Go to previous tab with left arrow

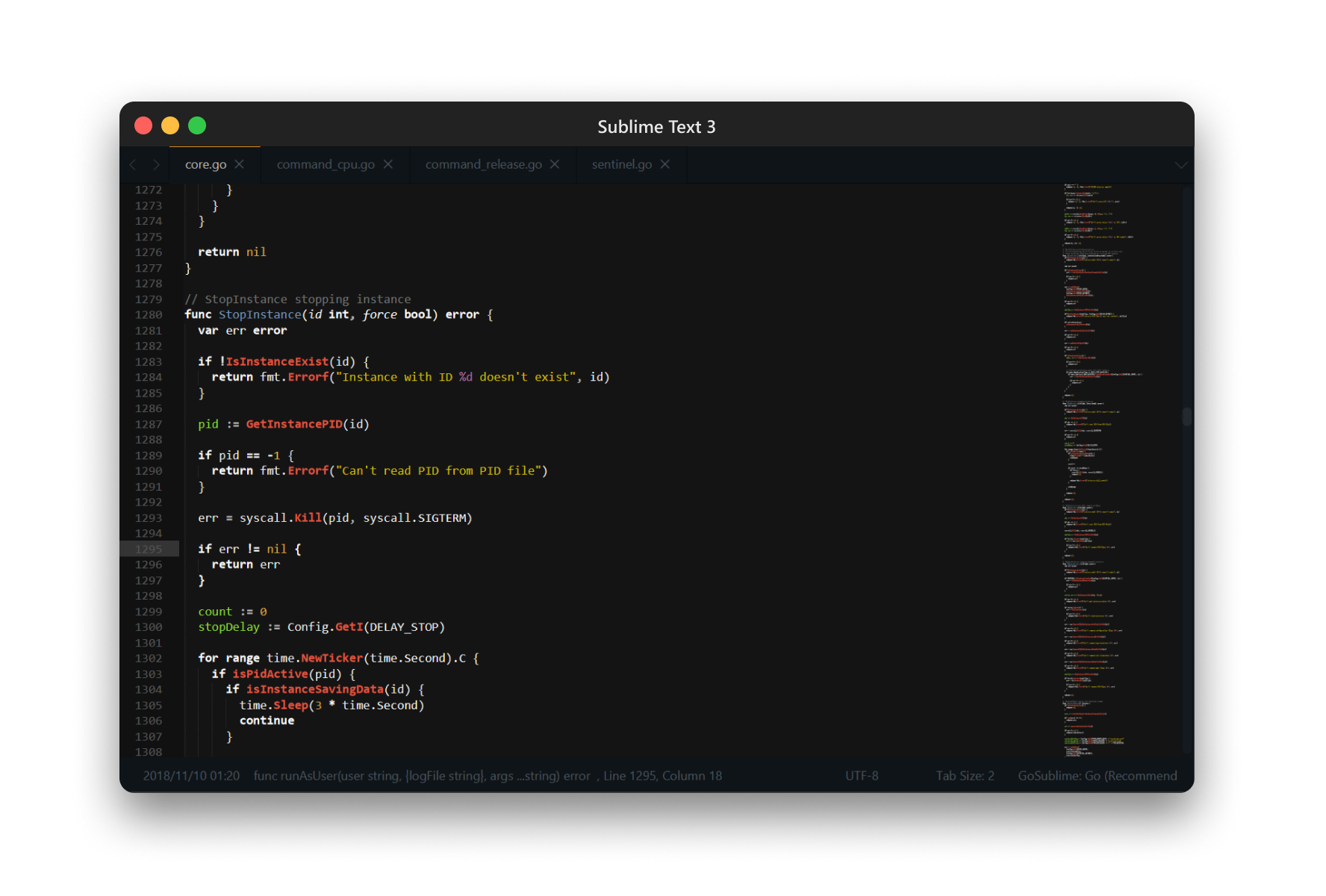pos(133,164)
